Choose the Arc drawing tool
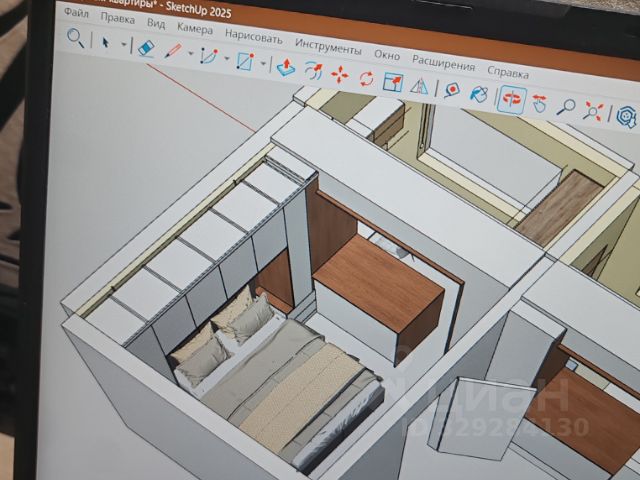Viewport: 640px width, 480px height. 209,56
